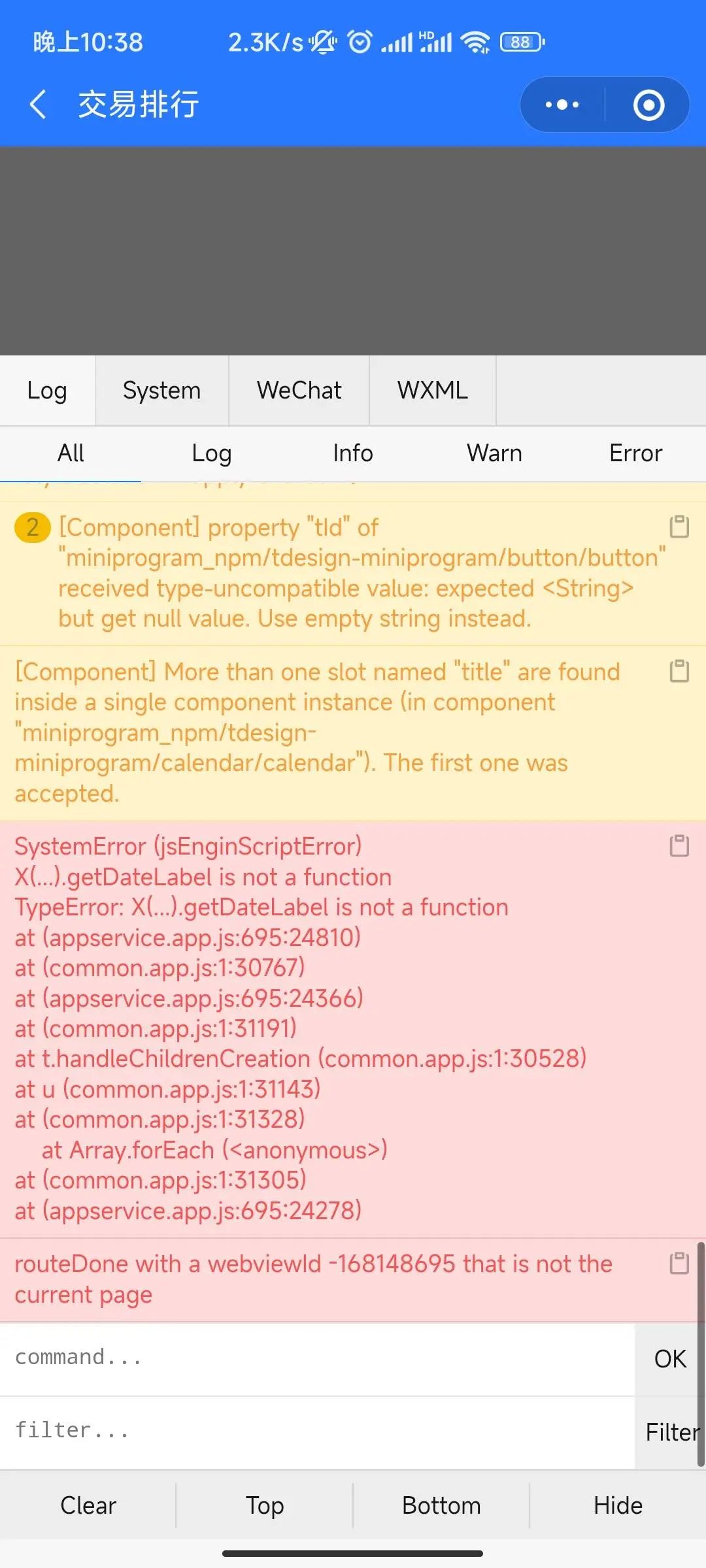Select the Info log level filter
Viewport: 706px width, 1568px height.
click(x=353, y=453)
